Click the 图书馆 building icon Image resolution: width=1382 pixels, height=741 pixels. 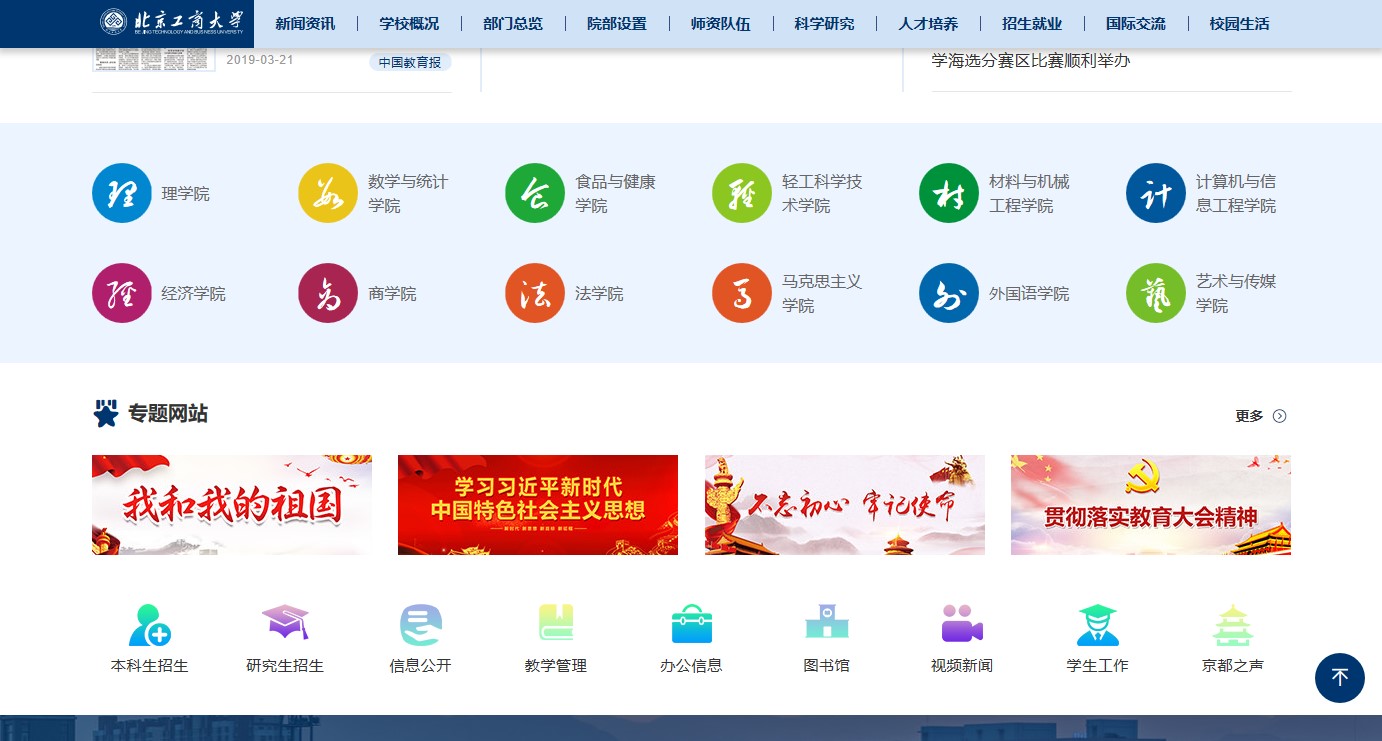pyautogui.click(x=826, y=622)
